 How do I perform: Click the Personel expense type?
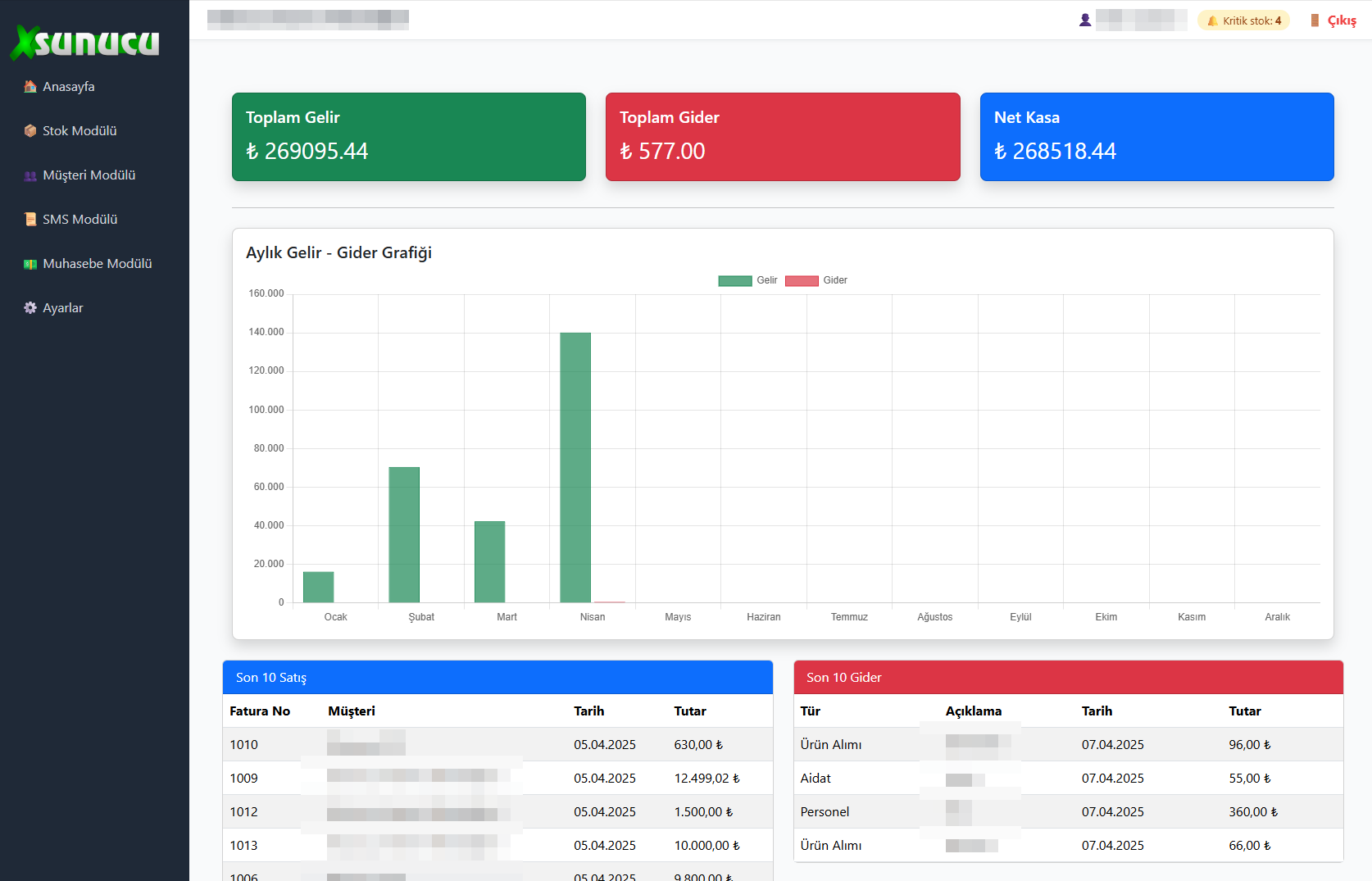[825, 812]
